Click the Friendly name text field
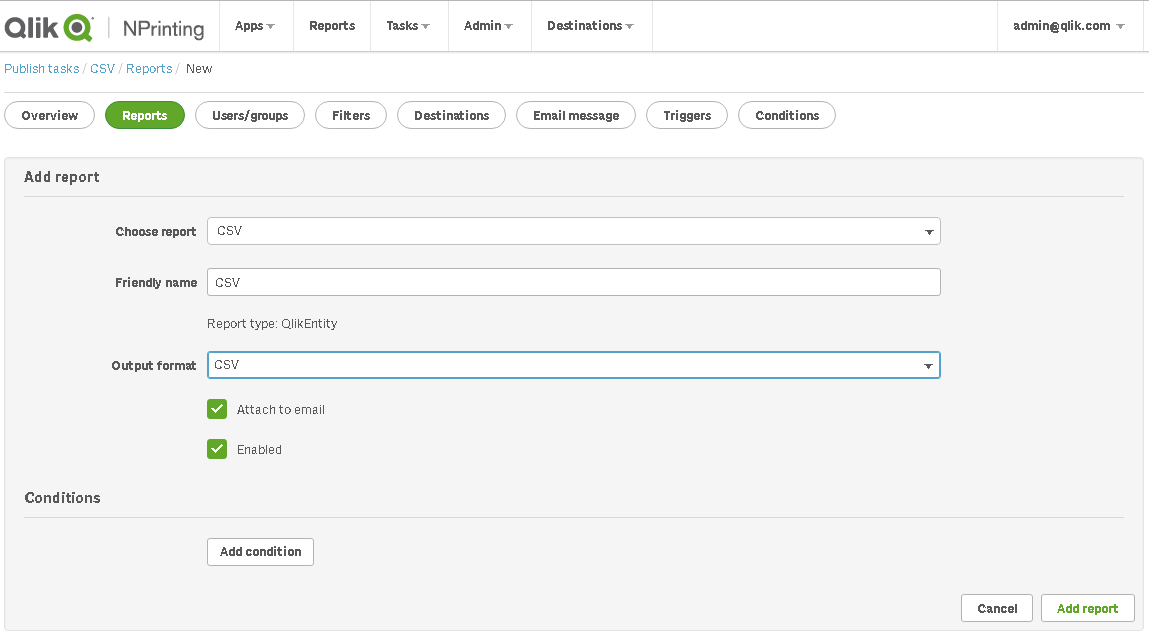Viewport: 1149px width, 638px height. coord(573,283)
